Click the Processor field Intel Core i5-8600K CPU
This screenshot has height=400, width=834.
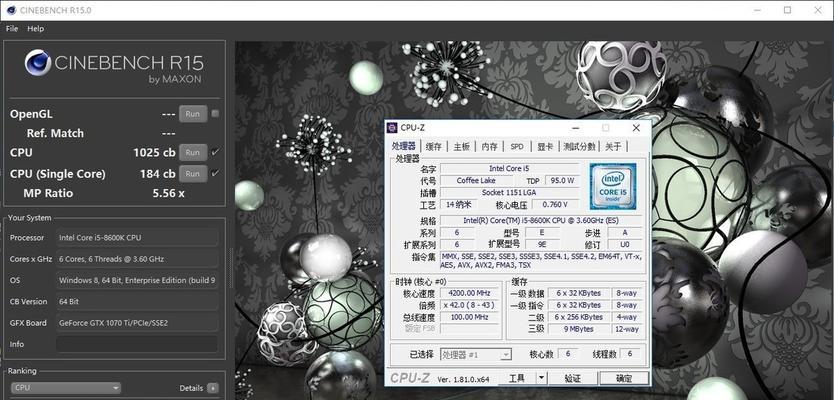pyautogui.click(x=137, y=238)
